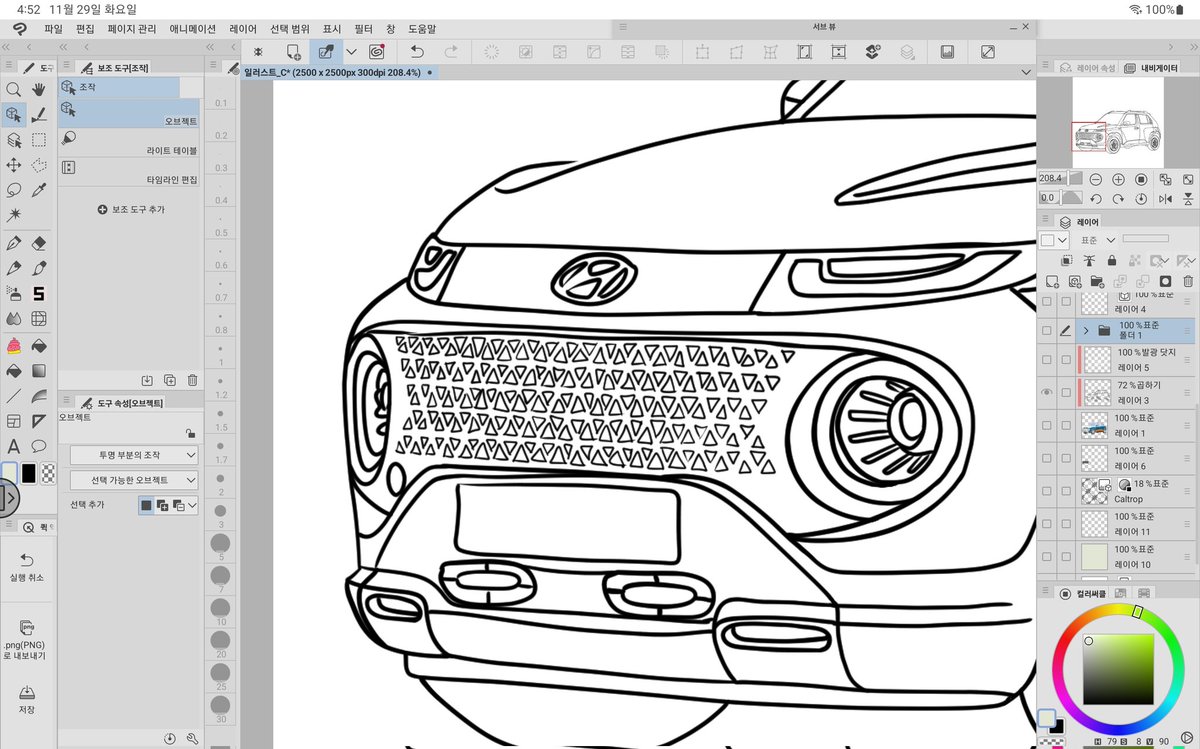Choose the Text tool
Screen dimensions: 1200x749
point(14,446)
